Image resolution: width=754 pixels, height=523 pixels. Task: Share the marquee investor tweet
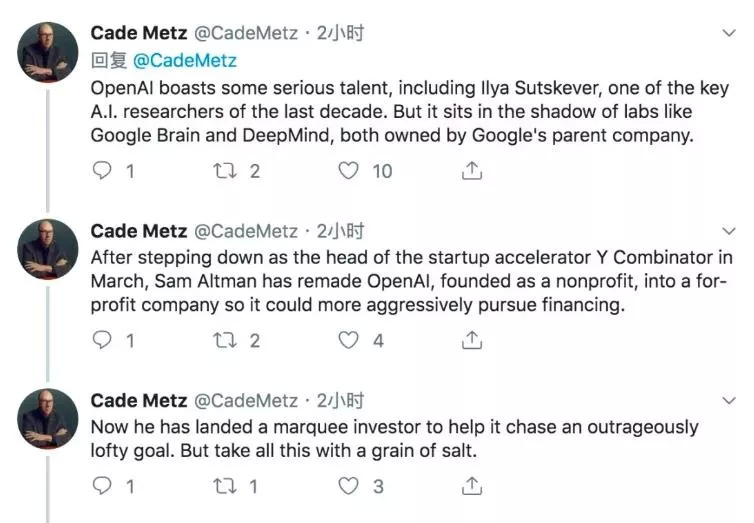470,487
